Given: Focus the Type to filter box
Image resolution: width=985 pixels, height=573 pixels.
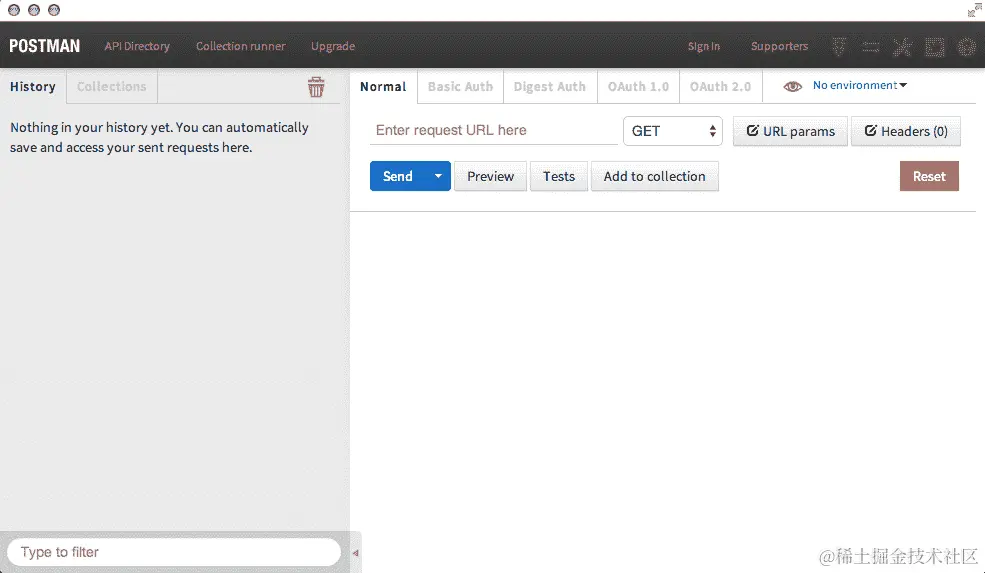Looking at the screenshot, I should pos(174,552).
